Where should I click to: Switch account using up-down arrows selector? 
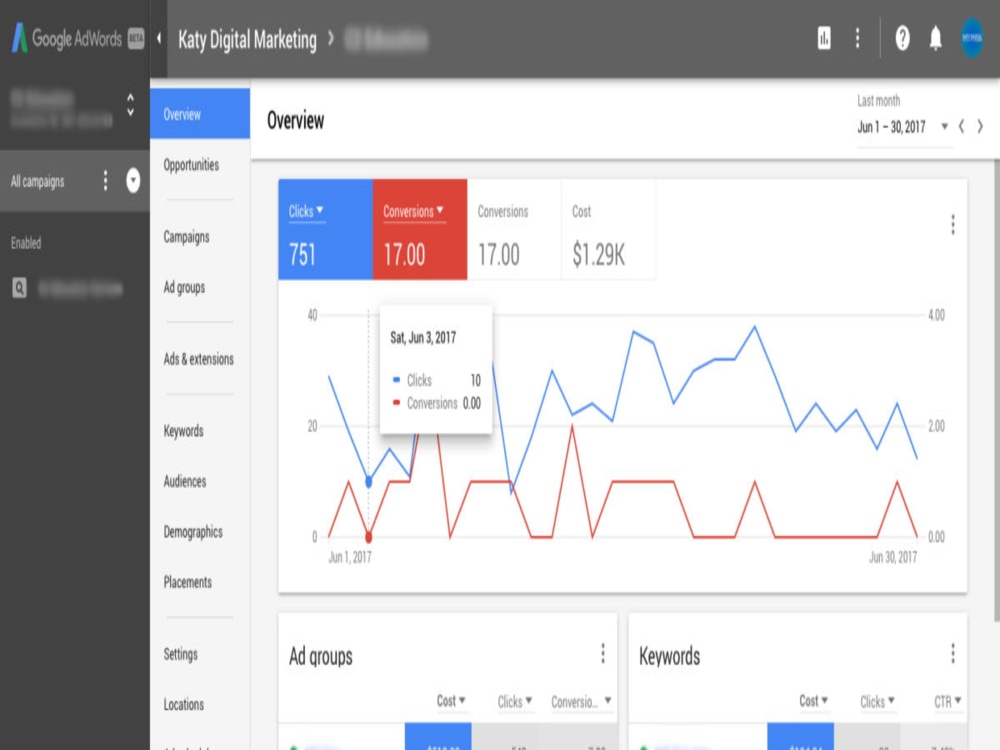pos(130,105)
